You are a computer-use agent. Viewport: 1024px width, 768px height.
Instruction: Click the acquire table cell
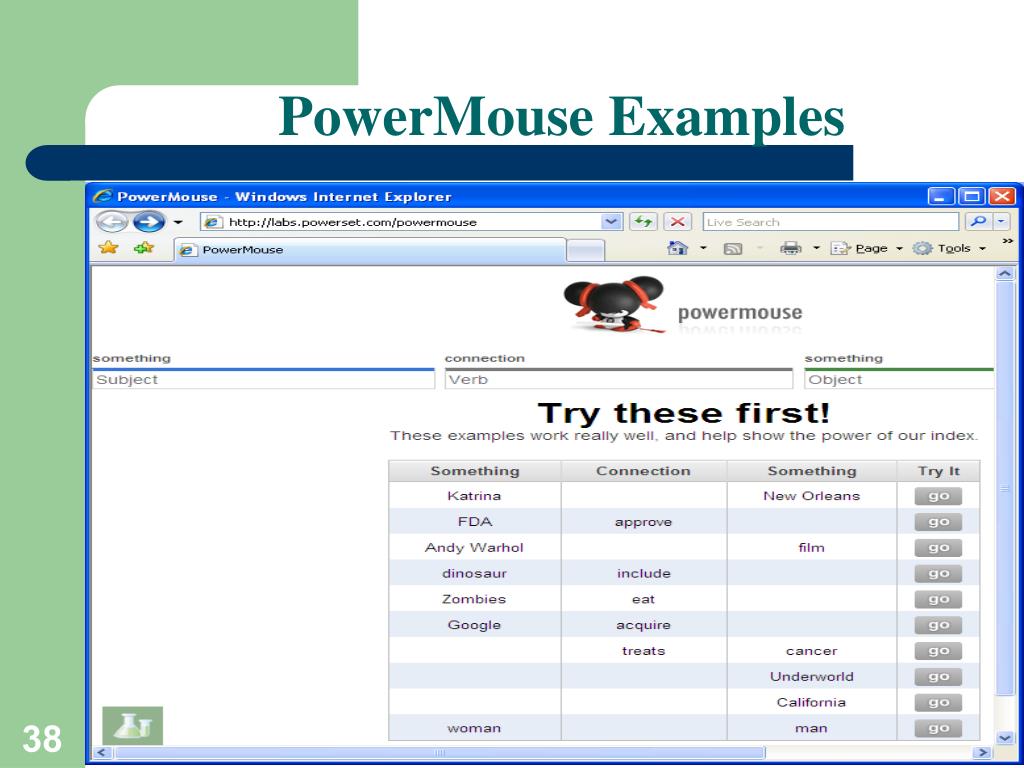(x=643, y=625)
